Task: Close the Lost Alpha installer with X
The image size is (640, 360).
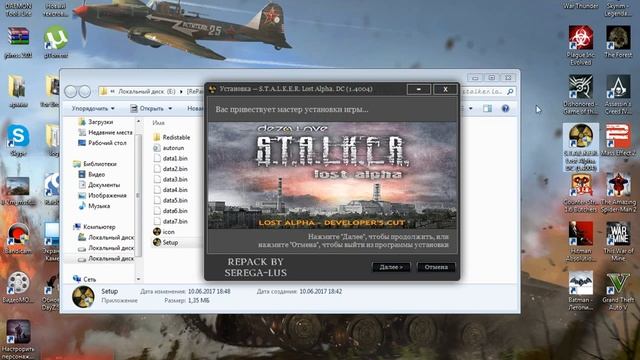Action: click(x=445, y=89)
